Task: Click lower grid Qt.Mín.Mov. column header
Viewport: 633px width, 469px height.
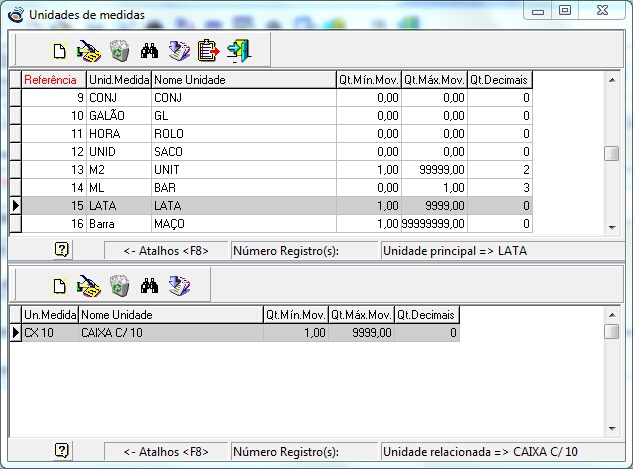Action: 296,315
